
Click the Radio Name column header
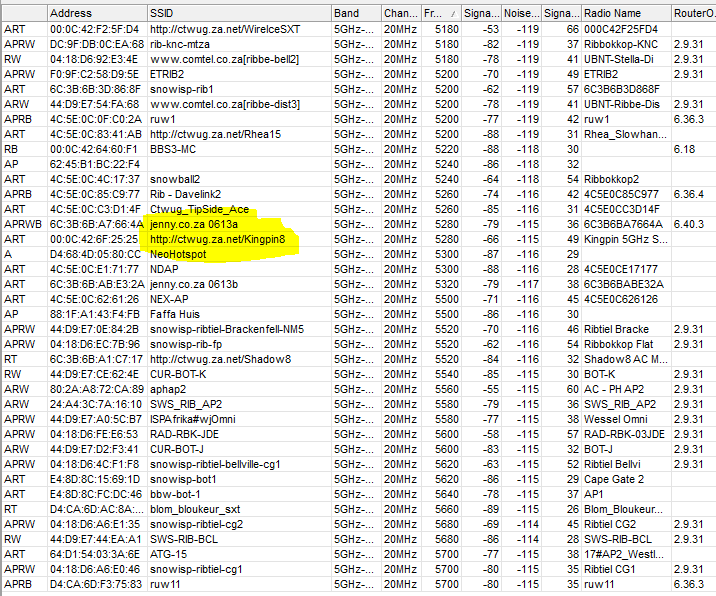coord(624,13)
